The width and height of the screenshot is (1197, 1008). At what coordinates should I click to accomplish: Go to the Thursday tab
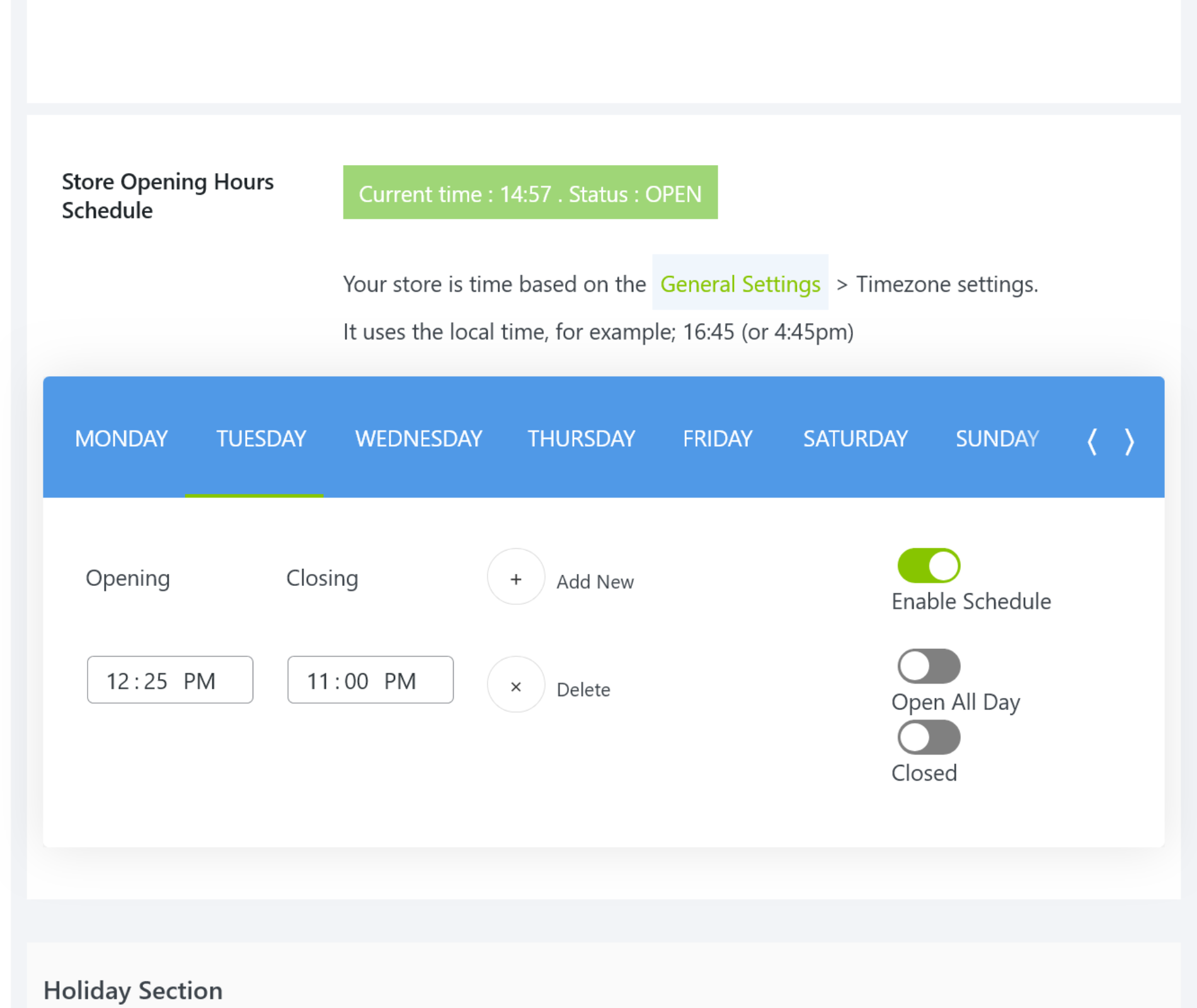pos(581,438)
